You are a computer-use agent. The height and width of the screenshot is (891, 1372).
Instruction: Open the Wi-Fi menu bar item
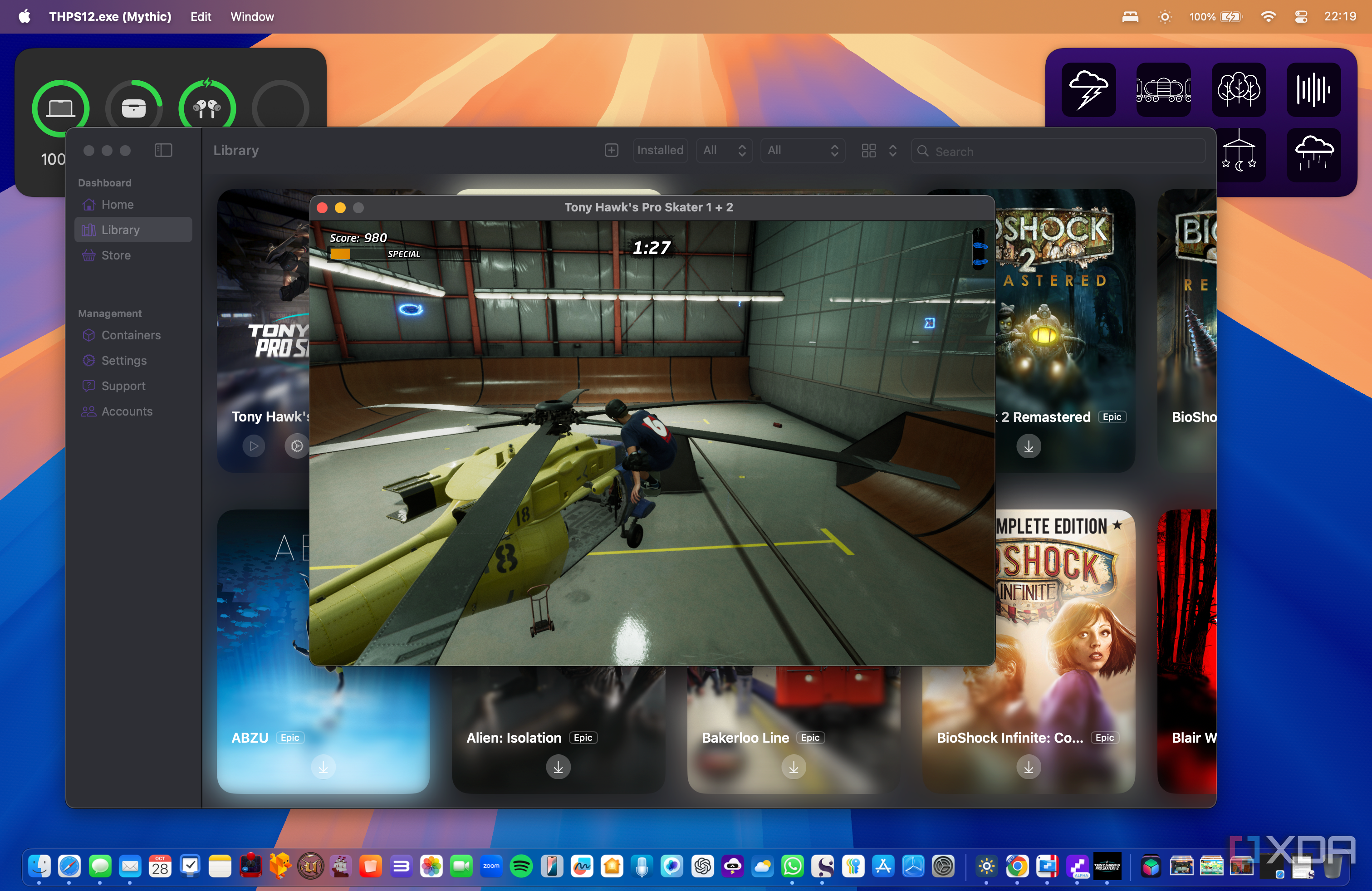[1268, 17]
